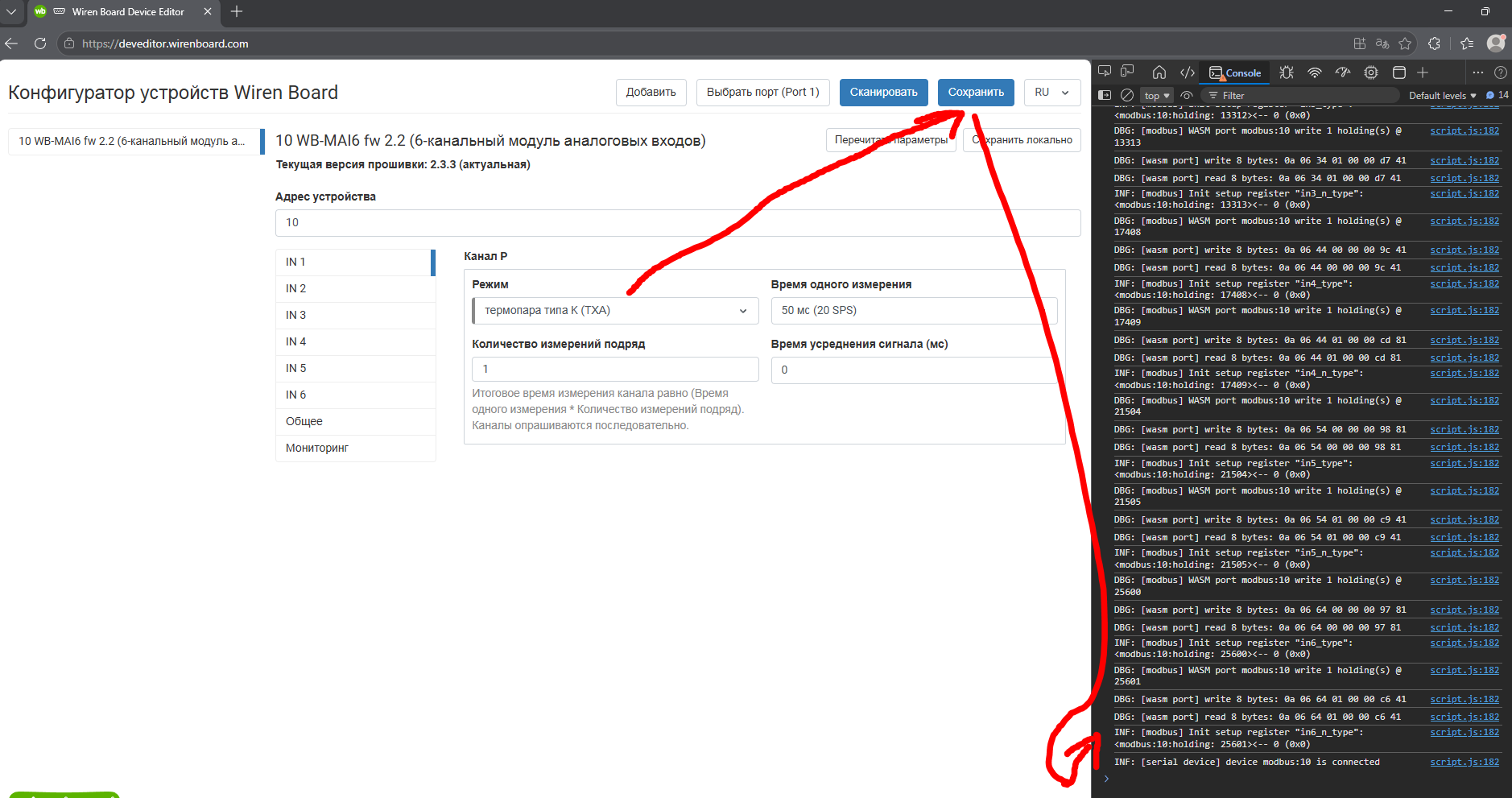Click the browser extensions puzzle icon
1512x798 pixels.
coord(1434,43)
